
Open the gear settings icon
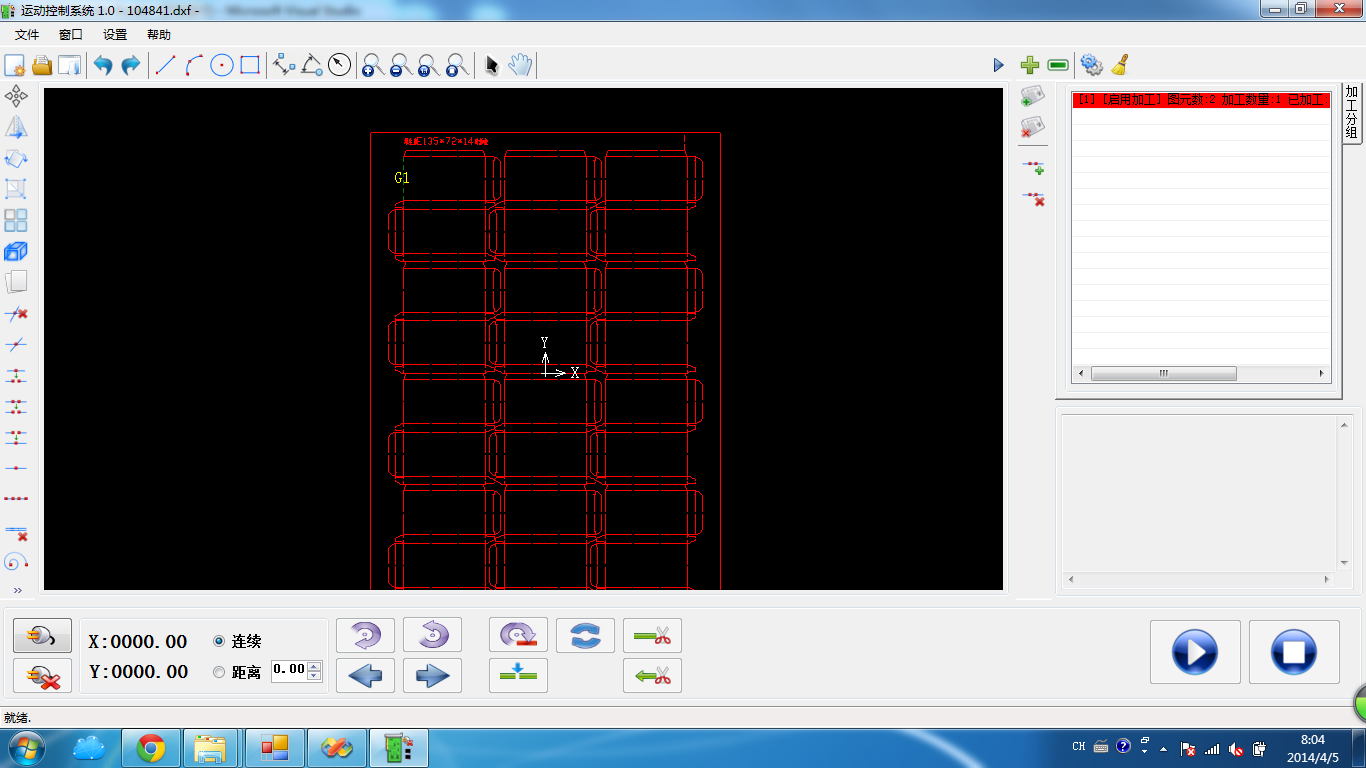[1091, 65]
